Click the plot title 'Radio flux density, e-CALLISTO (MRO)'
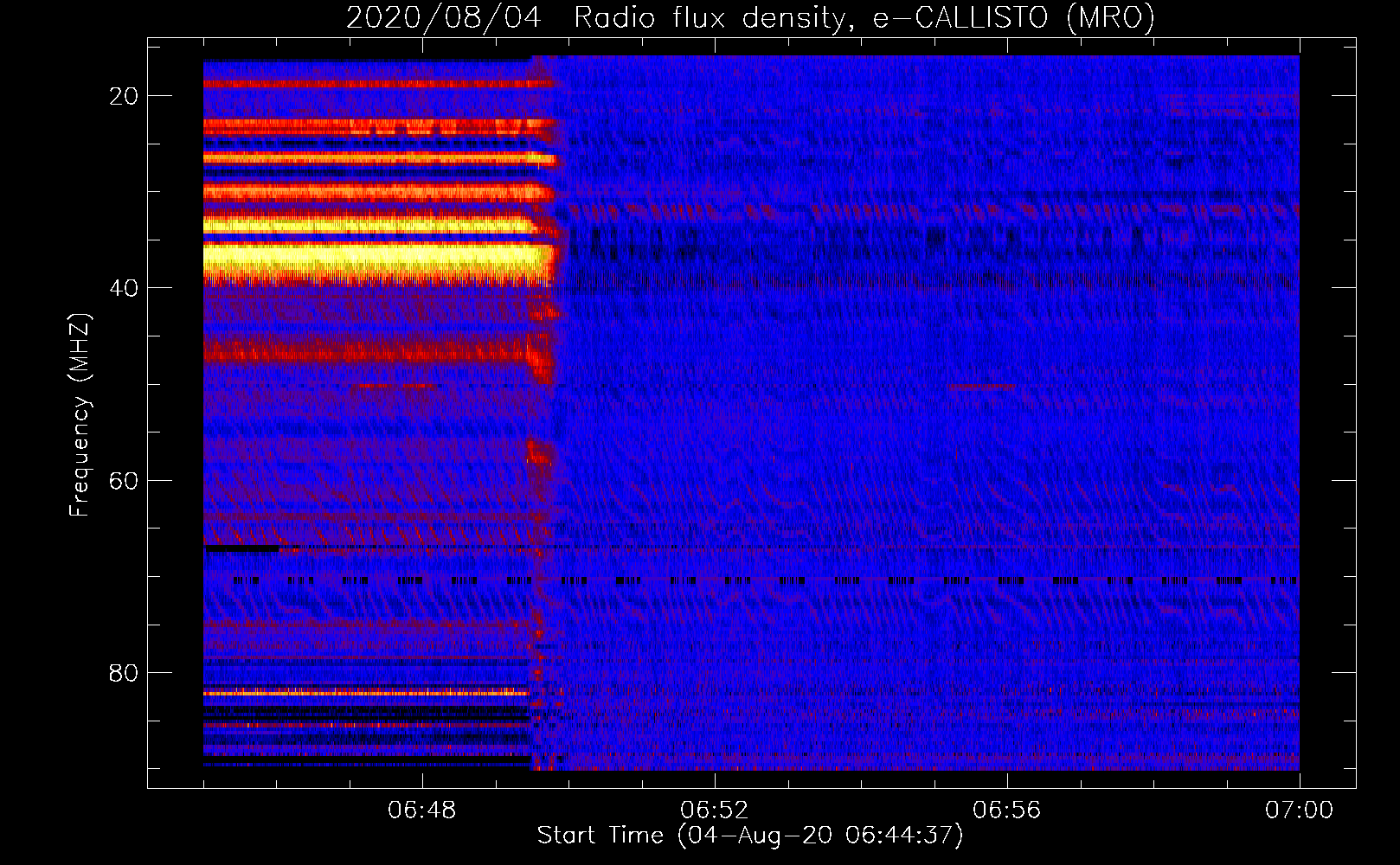1400x865 pixels. click(x=864, y=17)
